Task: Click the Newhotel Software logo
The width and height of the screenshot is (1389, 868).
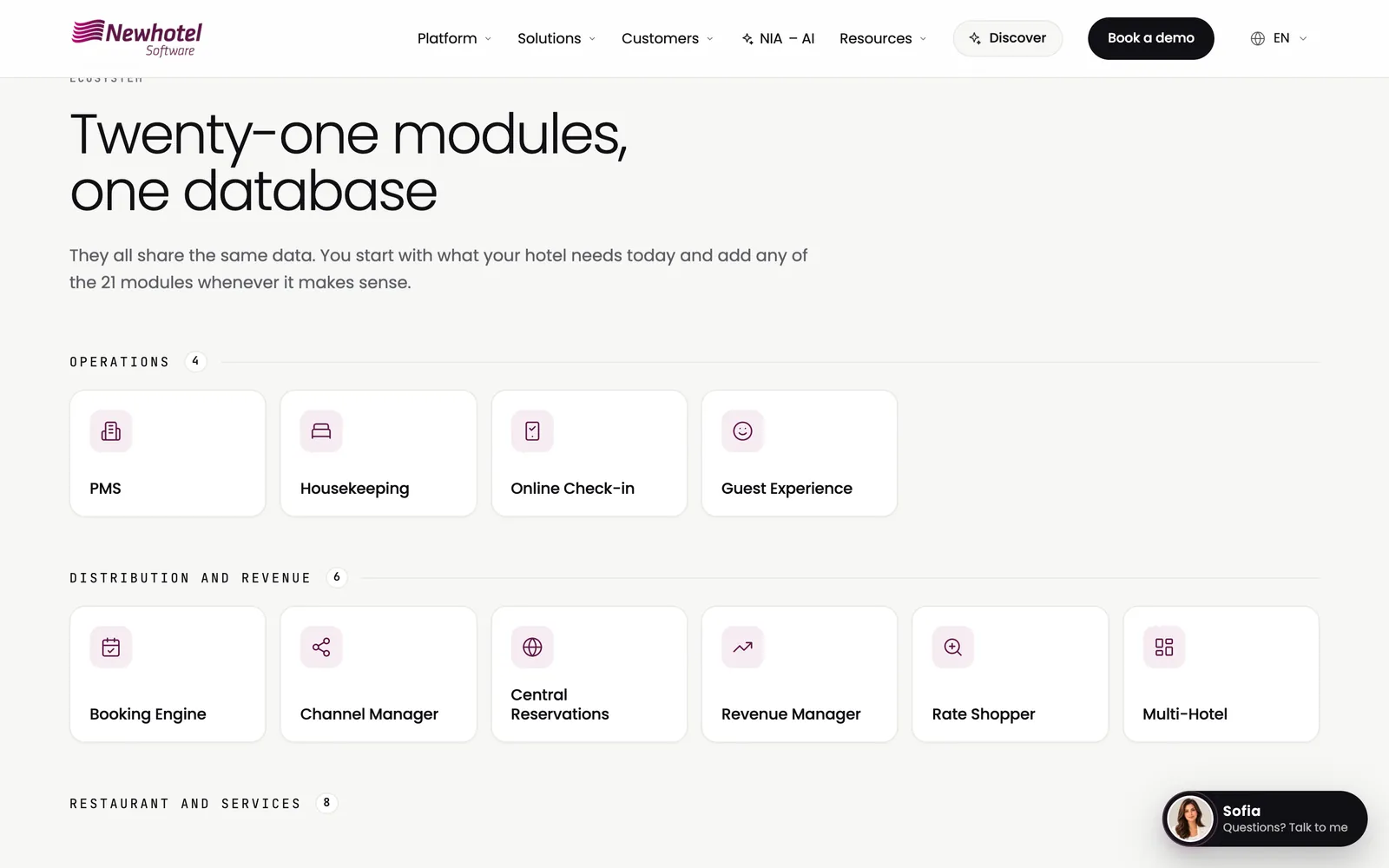Action: [x=137, y=38]
